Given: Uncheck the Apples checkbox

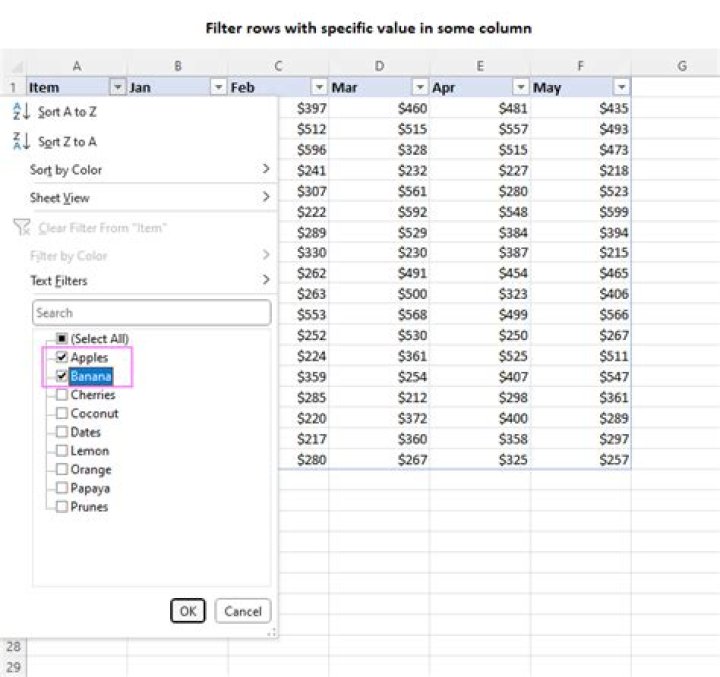Looking at the screenshot, I should pyautogui.click(x=62, y=357).
